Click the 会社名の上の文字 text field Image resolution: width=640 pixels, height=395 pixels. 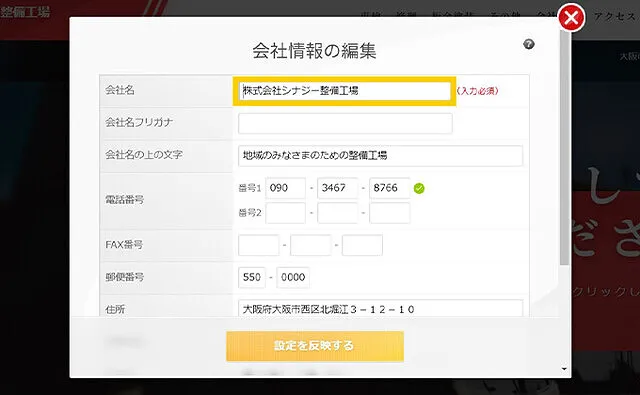[380, 155]
